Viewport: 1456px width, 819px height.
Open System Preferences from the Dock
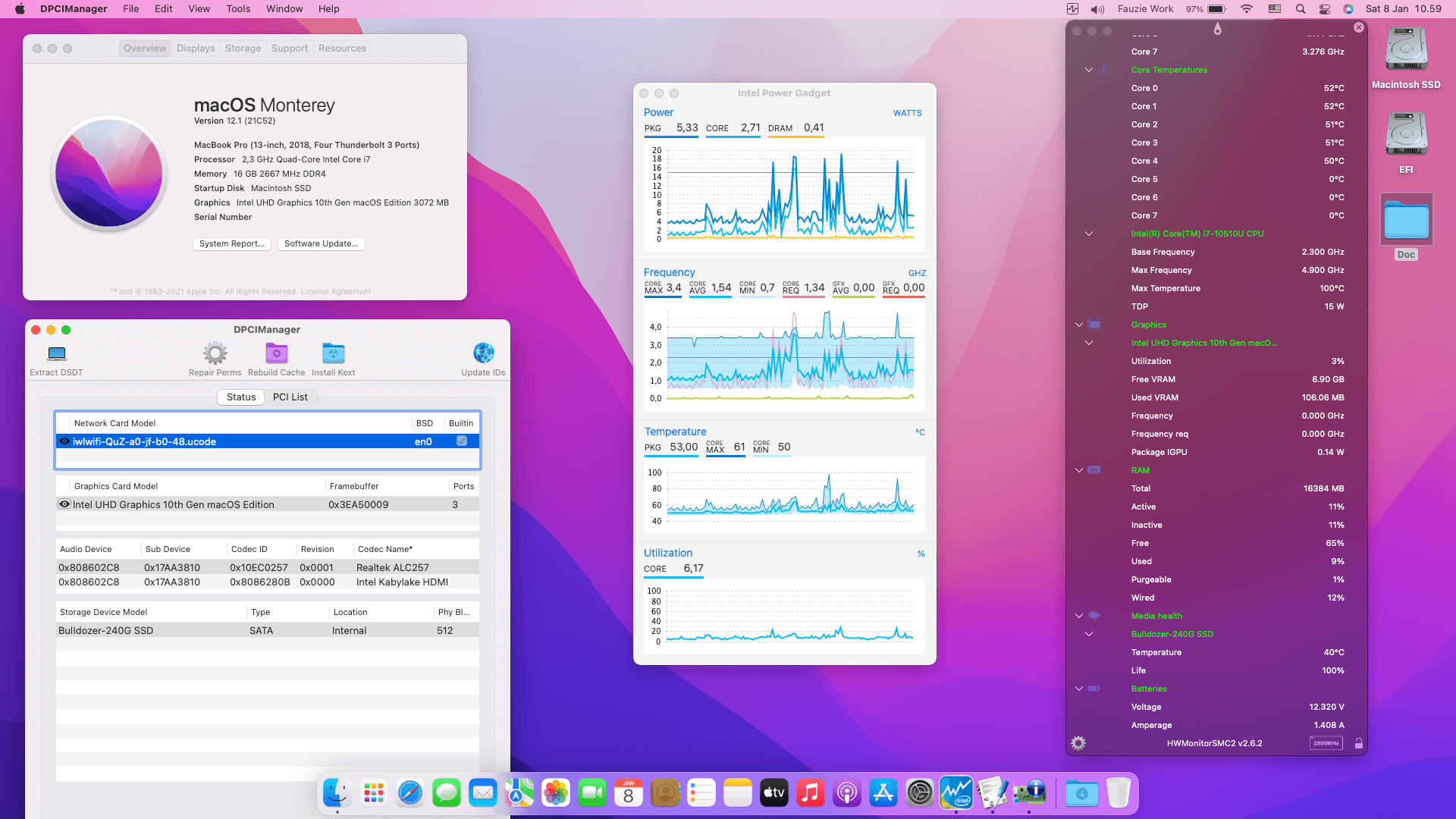[920, 793]
